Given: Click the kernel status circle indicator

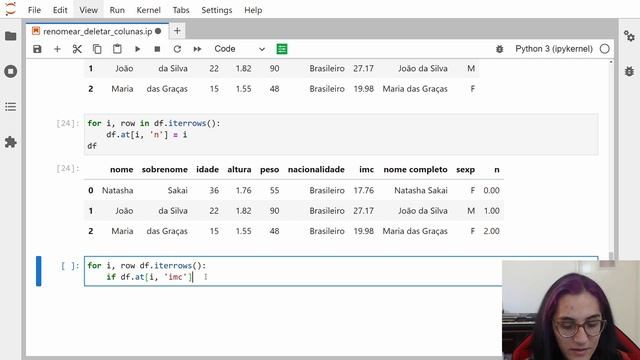Looking at the screenshot, I should point(604,49).
